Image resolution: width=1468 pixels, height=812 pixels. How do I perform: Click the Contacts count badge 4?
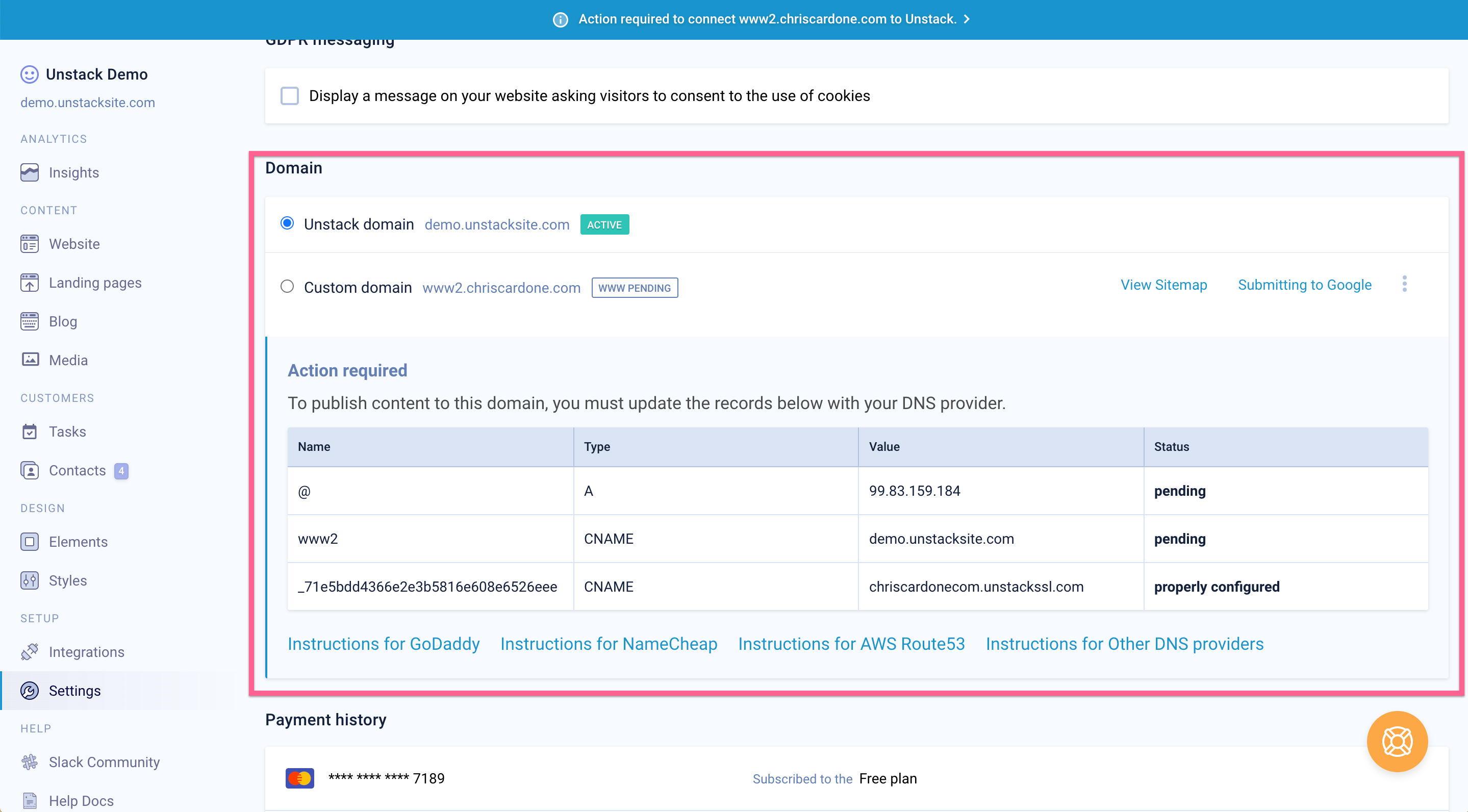point(121,471)
